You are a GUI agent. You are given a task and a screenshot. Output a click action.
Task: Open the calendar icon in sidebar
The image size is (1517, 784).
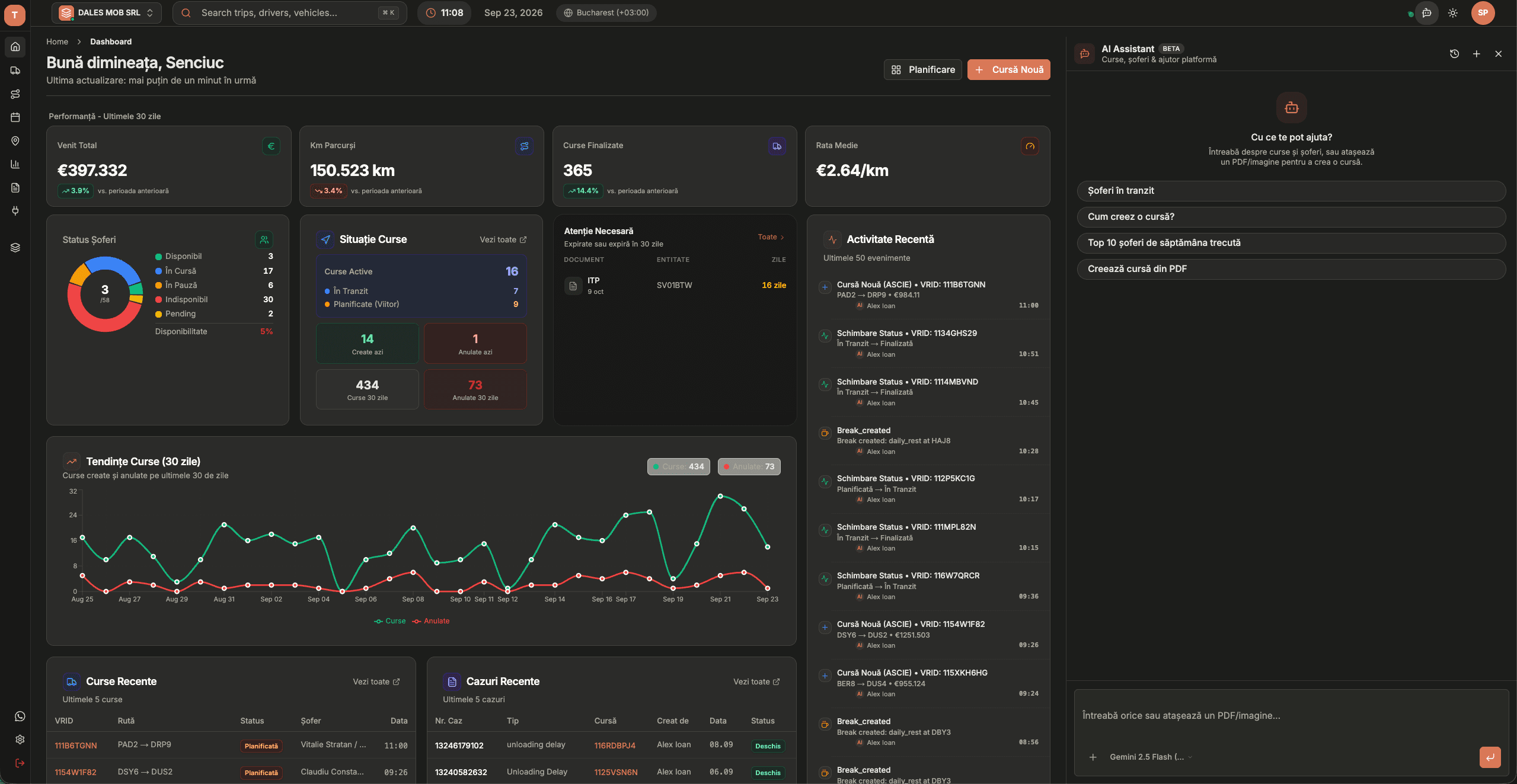pyautogui.click(x=15, y=117)
